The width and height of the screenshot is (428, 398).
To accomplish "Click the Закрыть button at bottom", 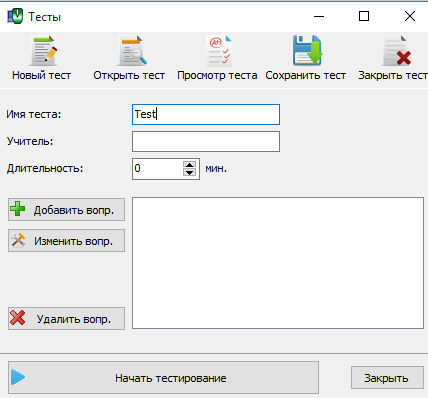I will 387,378.
